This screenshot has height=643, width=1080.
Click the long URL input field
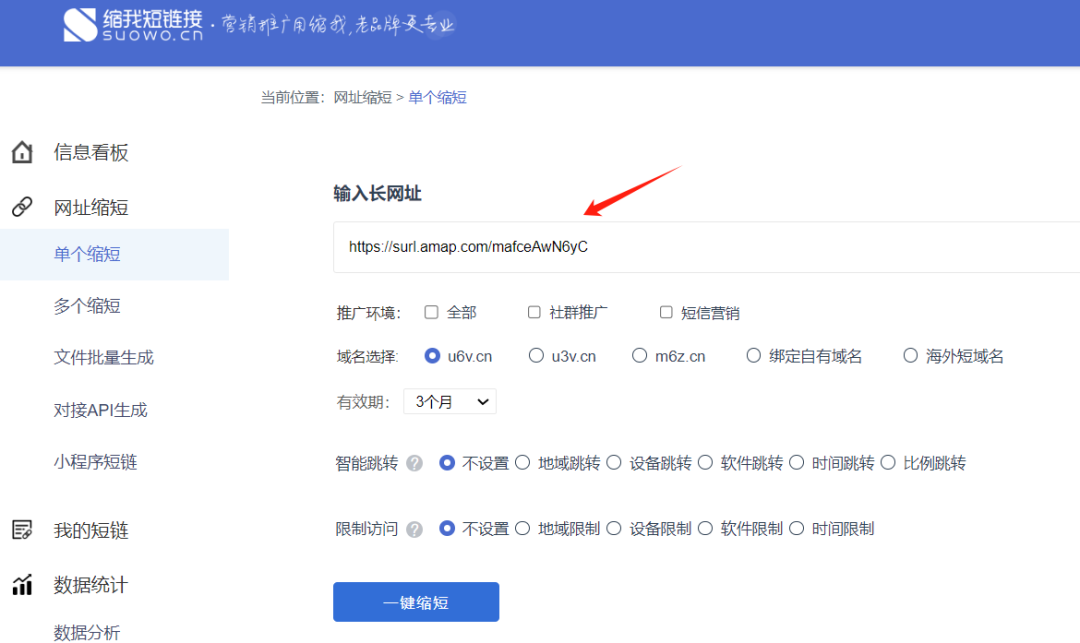point(700,247)
